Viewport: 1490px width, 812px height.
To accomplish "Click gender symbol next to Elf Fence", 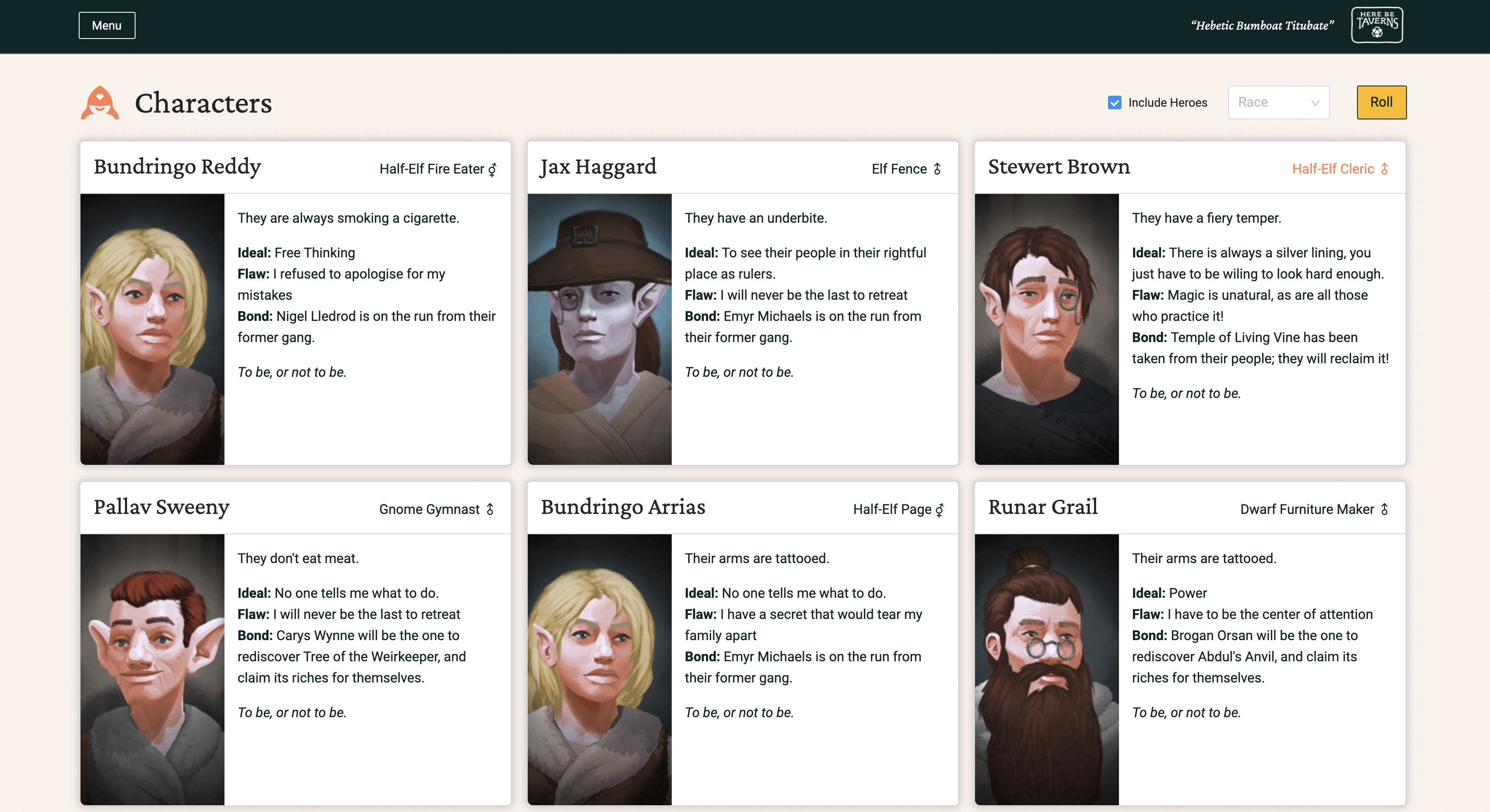I will (937, 169).
